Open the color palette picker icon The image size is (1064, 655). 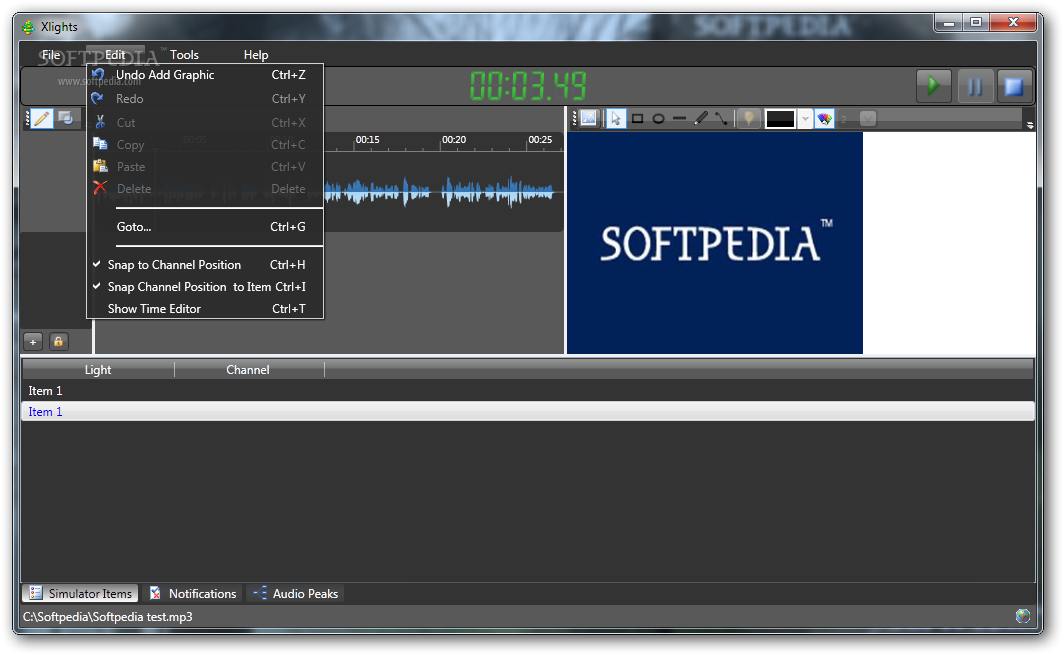(824, 119)
